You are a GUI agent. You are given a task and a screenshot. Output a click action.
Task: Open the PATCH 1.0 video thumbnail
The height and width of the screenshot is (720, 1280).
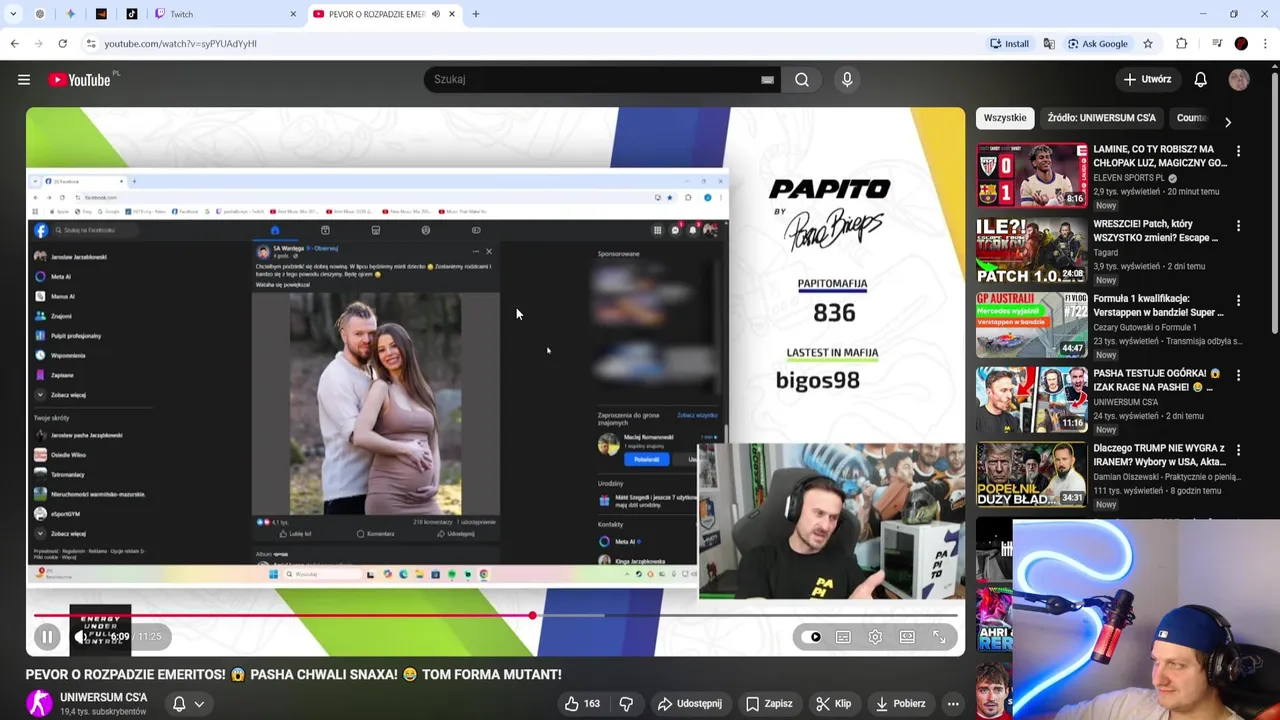click(x=1031, y=250)
